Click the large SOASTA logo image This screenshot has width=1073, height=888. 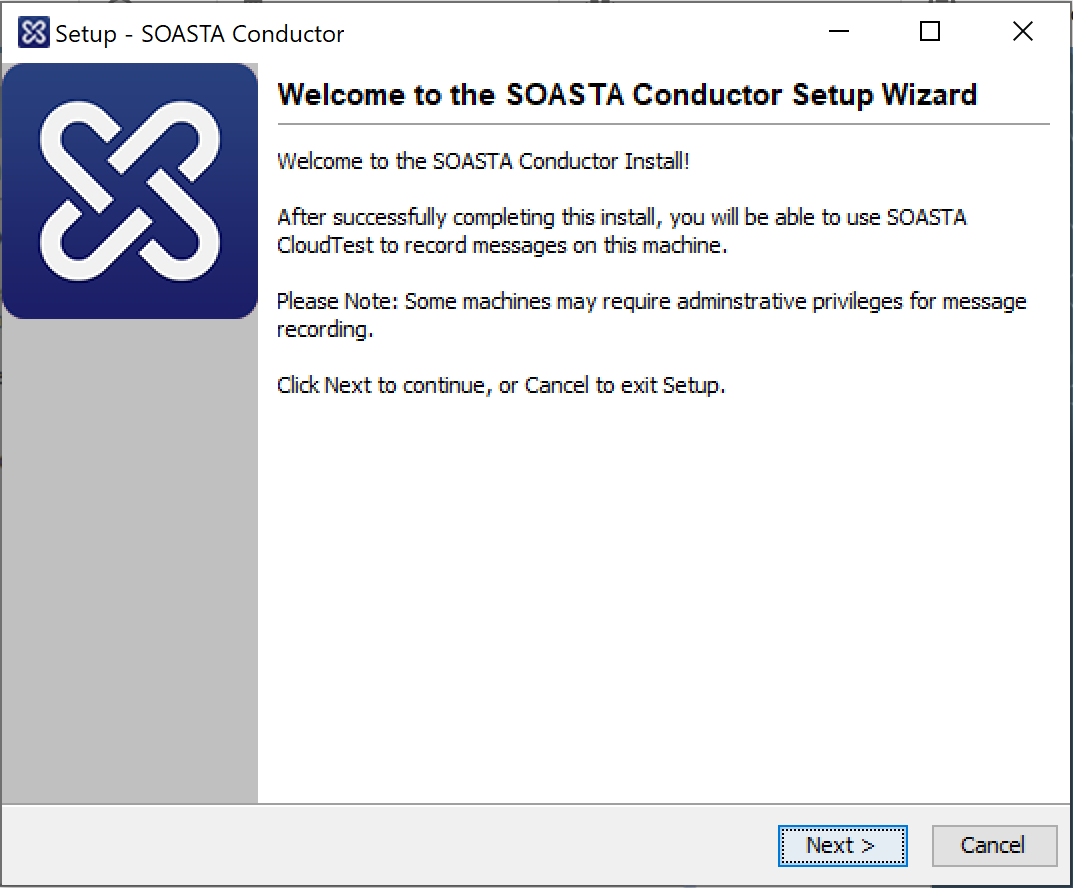[x=130, y=191]
